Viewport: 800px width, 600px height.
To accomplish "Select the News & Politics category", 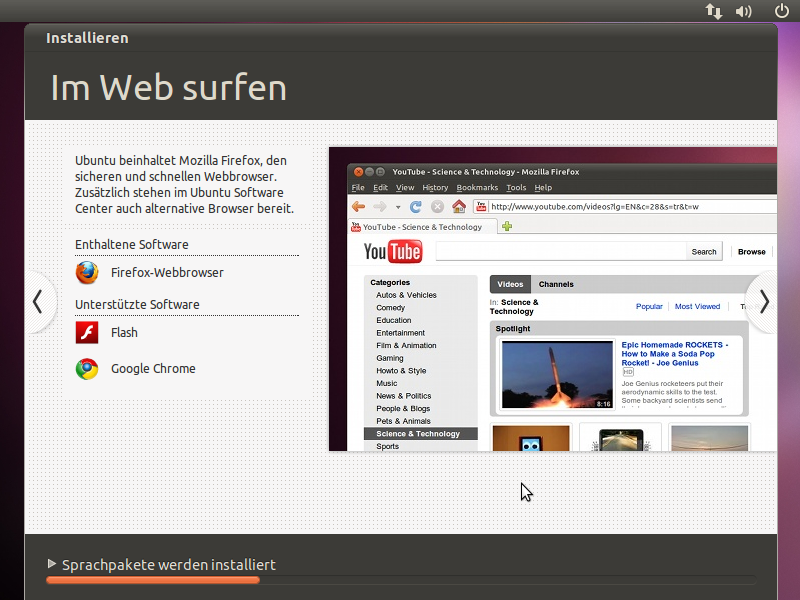I will 404,396.
